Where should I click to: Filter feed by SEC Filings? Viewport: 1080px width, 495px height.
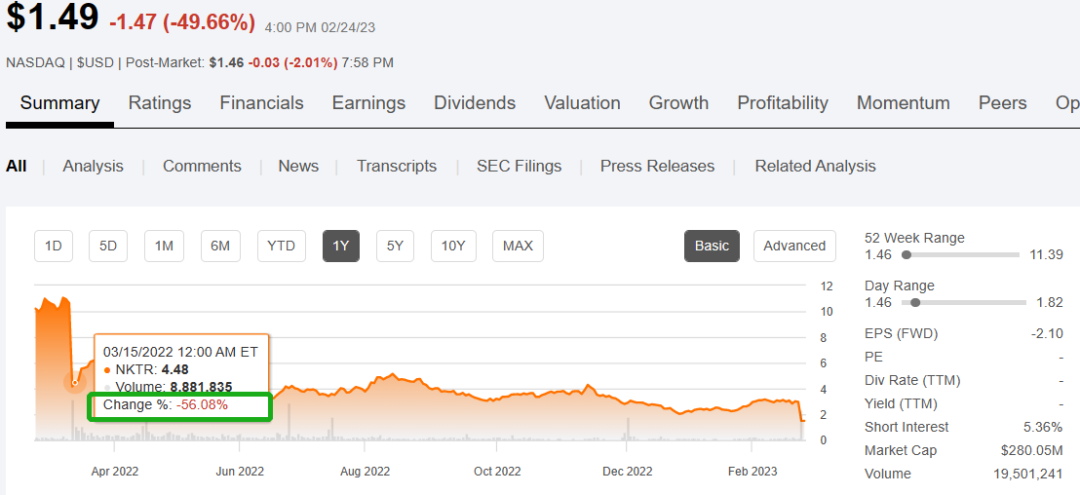tap(518, 166)
